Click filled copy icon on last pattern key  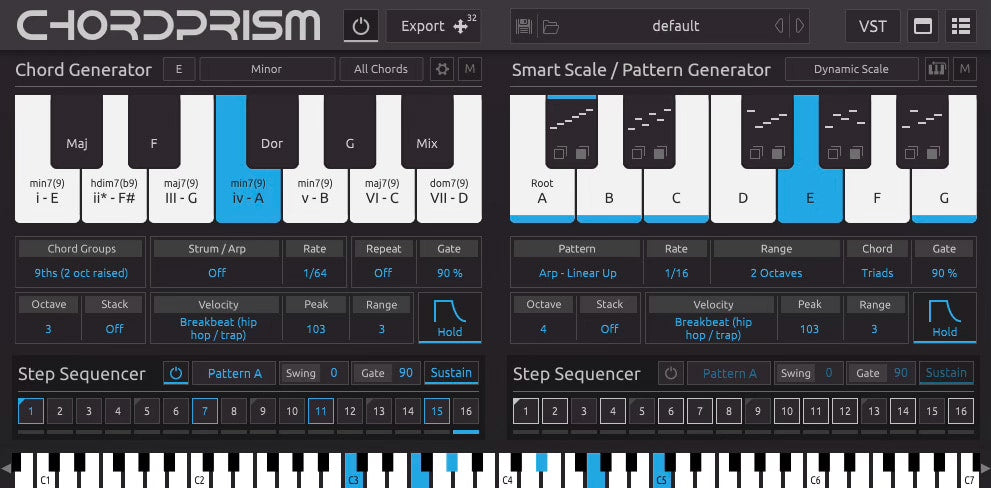tap(932, 153)
